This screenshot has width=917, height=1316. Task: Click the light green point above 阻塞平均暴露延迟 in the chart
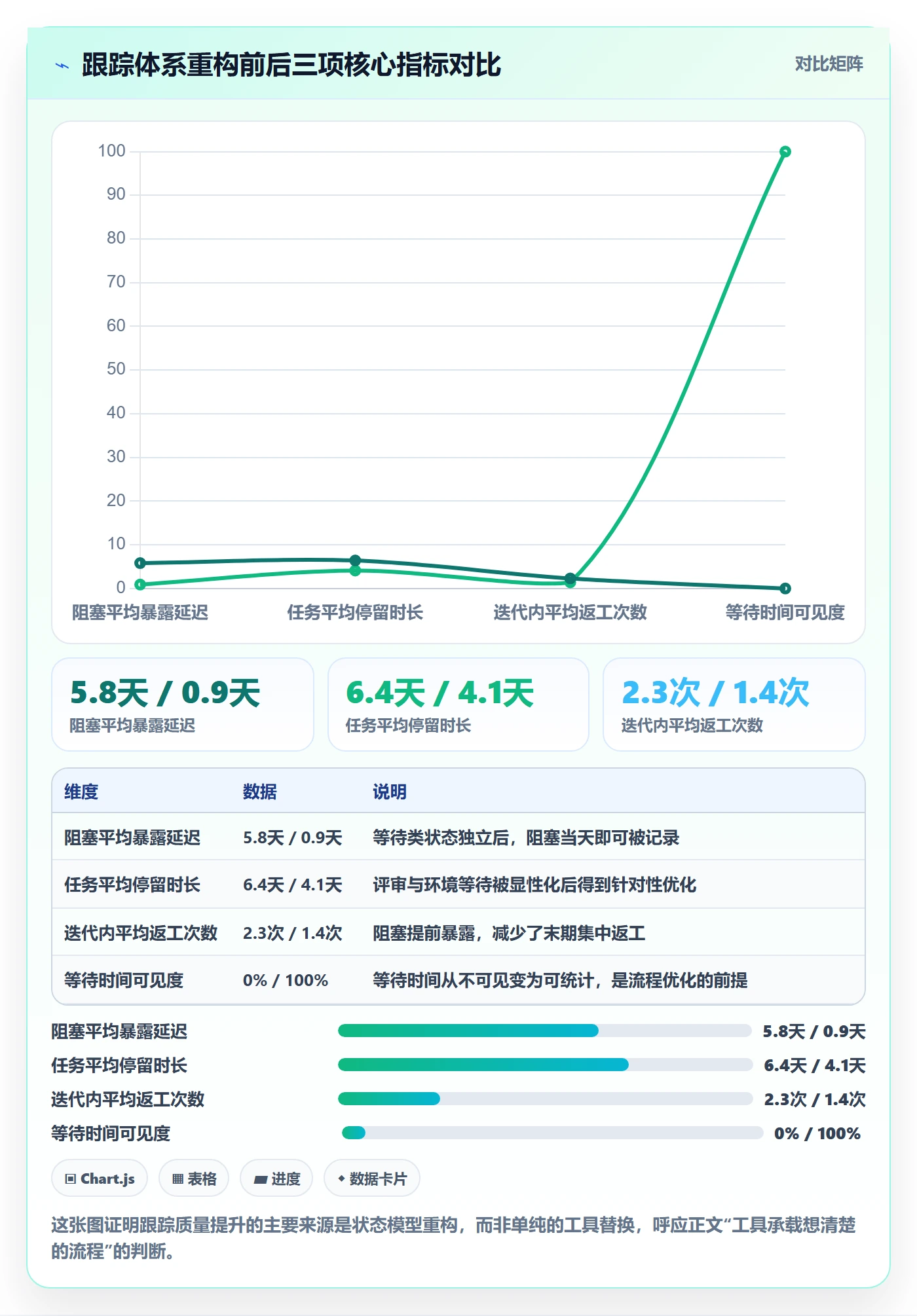(140, 584)
